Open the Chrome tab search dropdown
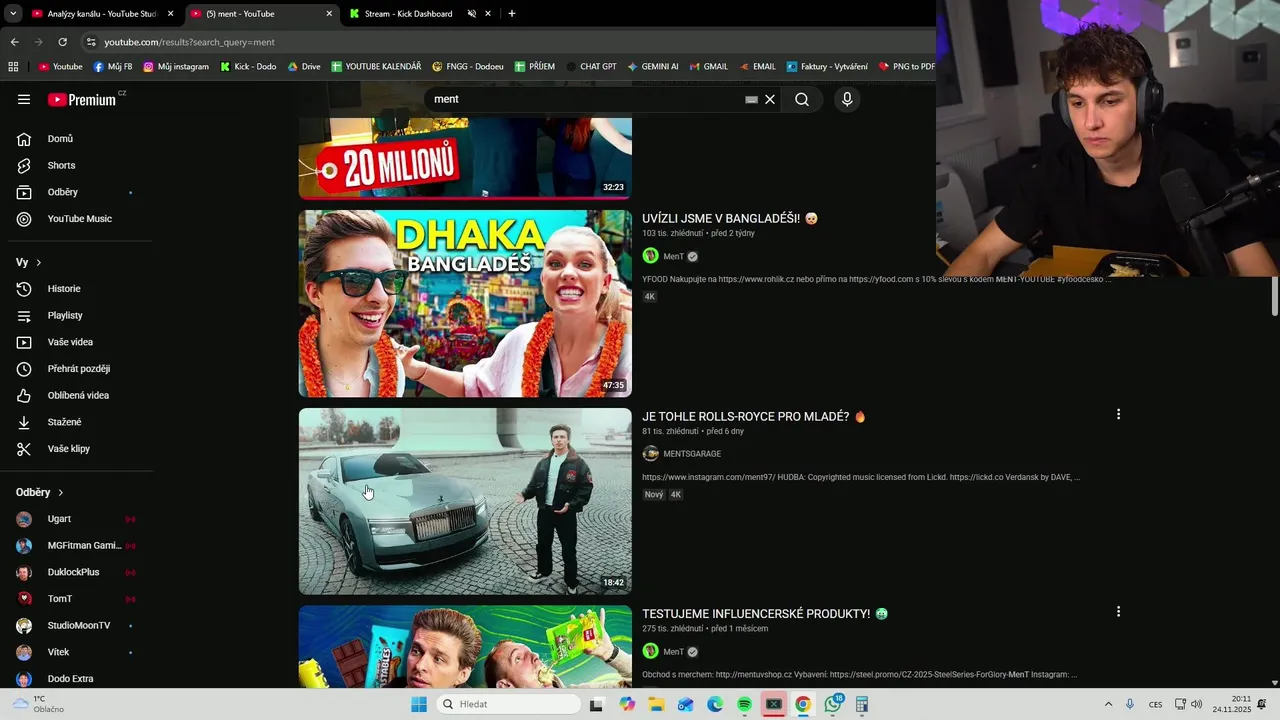 click(12, 14)
